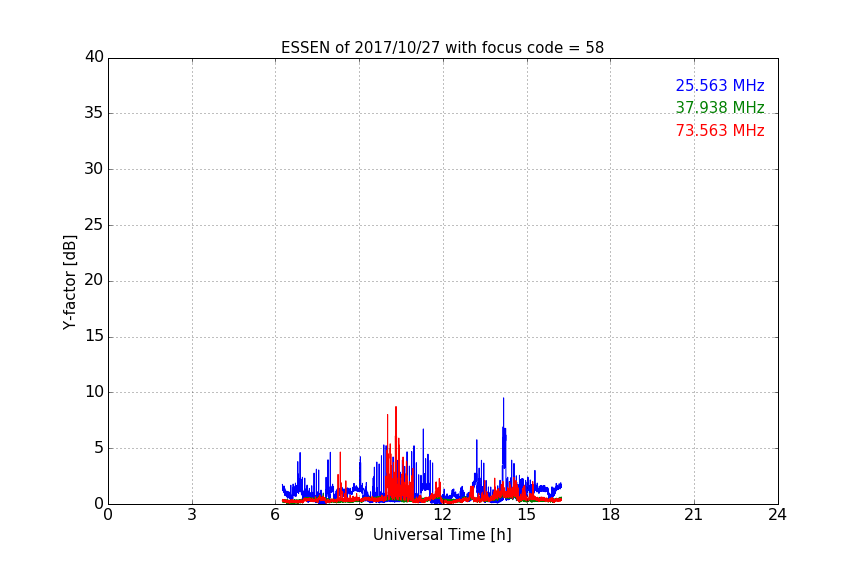Click x-axis tick label 18
The image size is (864, 576).
point(611,515)
